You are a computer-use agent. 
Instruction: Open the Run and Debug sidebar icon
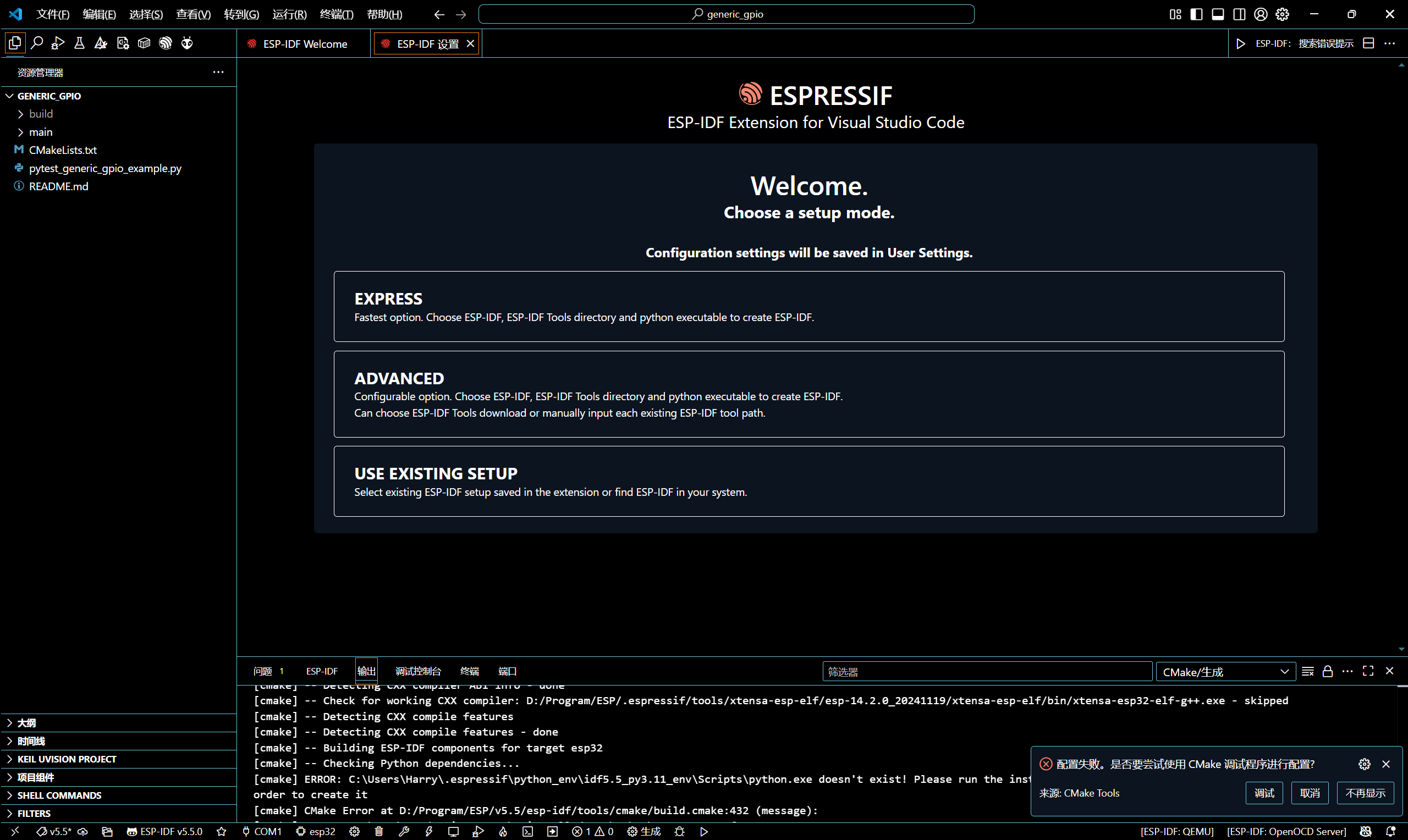(x=57, y=42)
